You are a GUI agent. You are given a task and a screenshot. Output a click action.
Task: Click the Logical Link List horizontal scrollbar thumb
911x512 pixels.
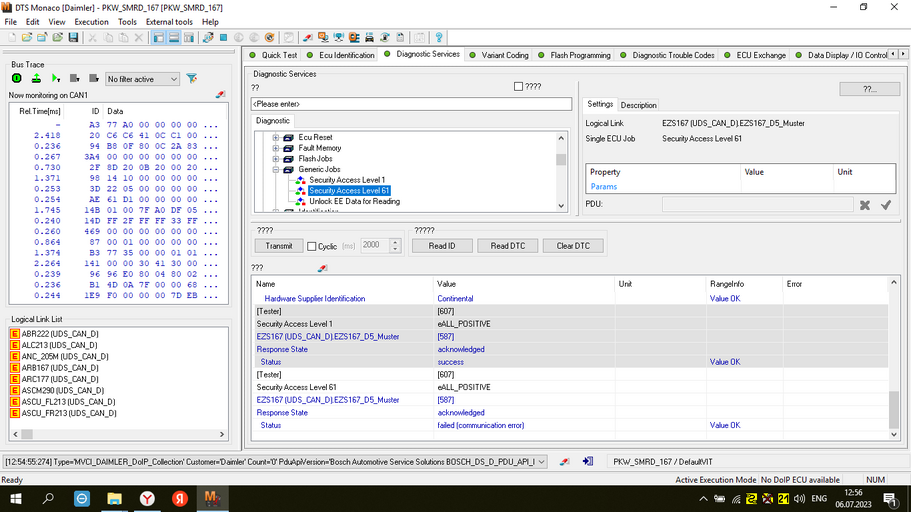[x=27, y=434]
